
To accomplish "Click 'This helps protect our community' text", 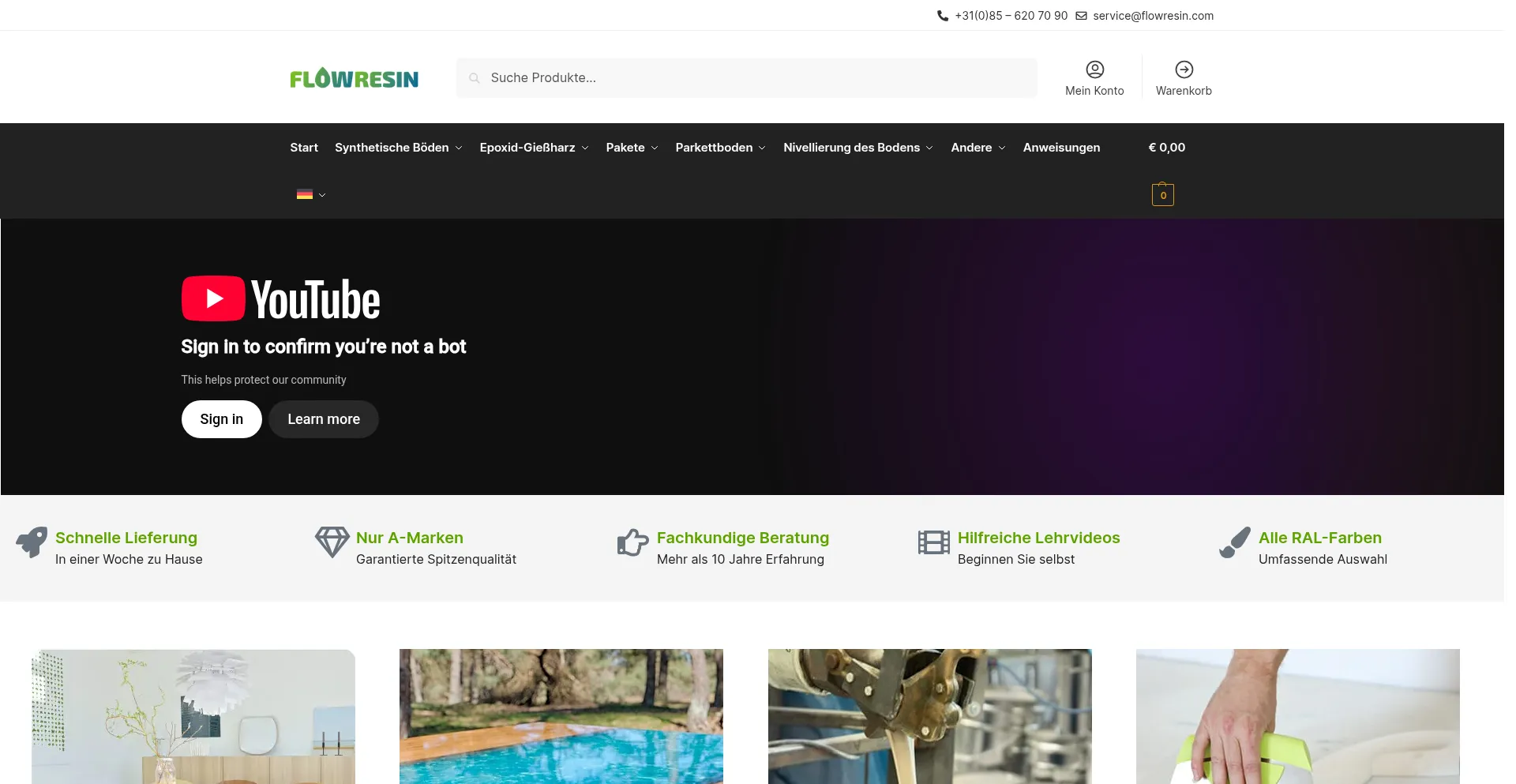I will point(264,380).
